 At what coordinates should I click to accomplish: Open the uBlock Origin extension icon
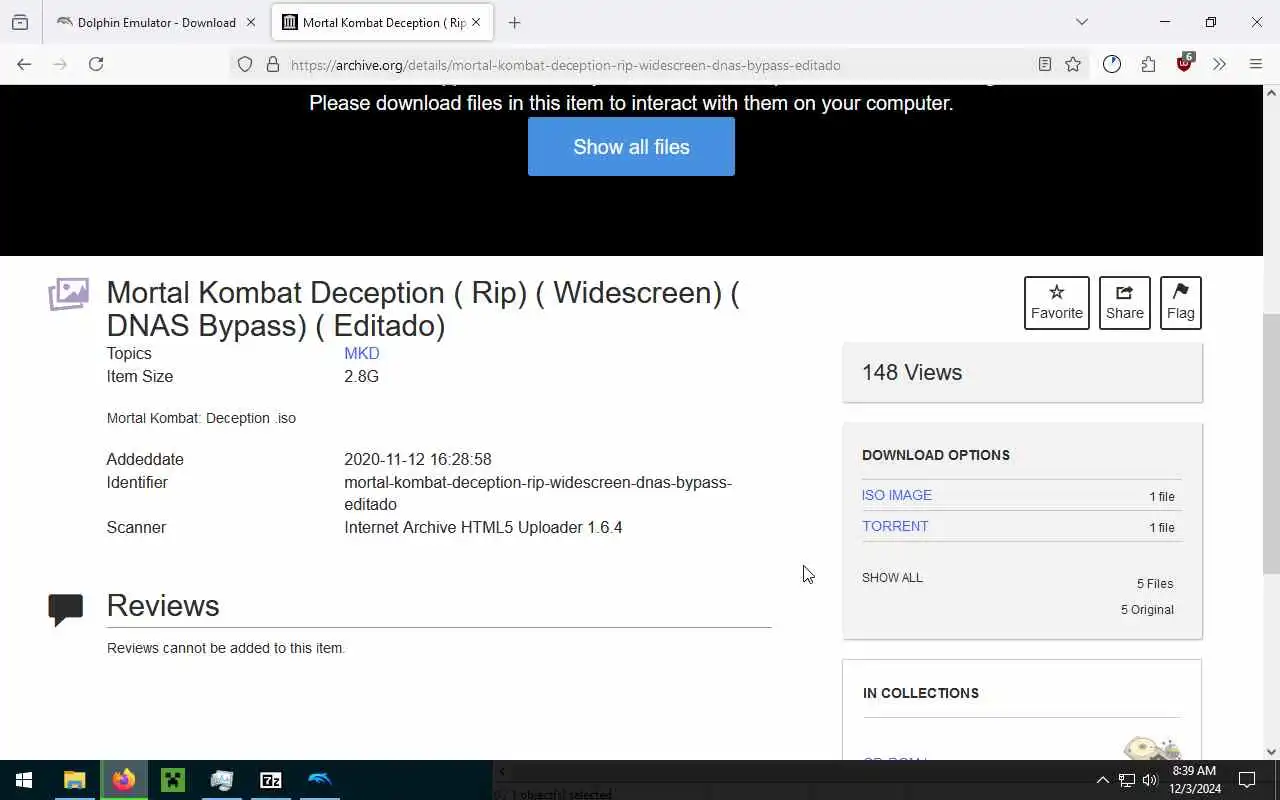1185,63
